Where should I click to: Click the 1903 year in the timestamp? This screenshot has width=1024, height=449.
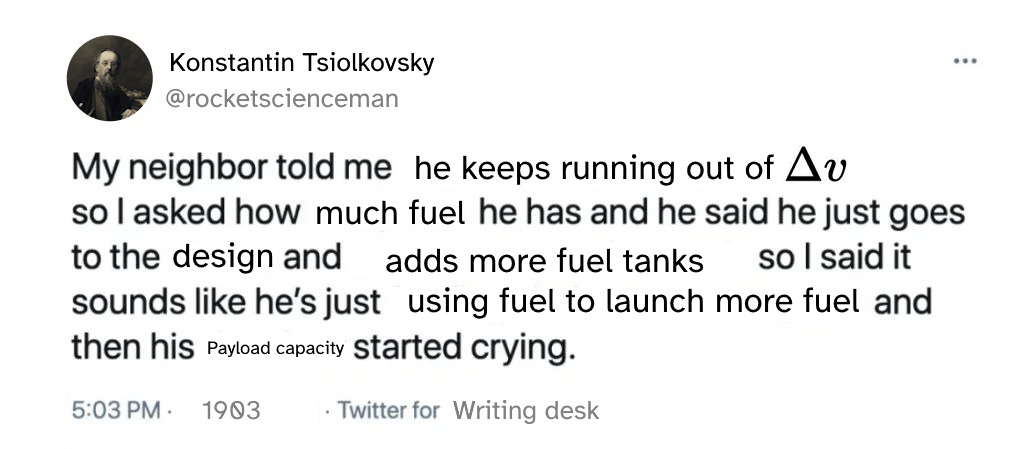coord(230,410)
